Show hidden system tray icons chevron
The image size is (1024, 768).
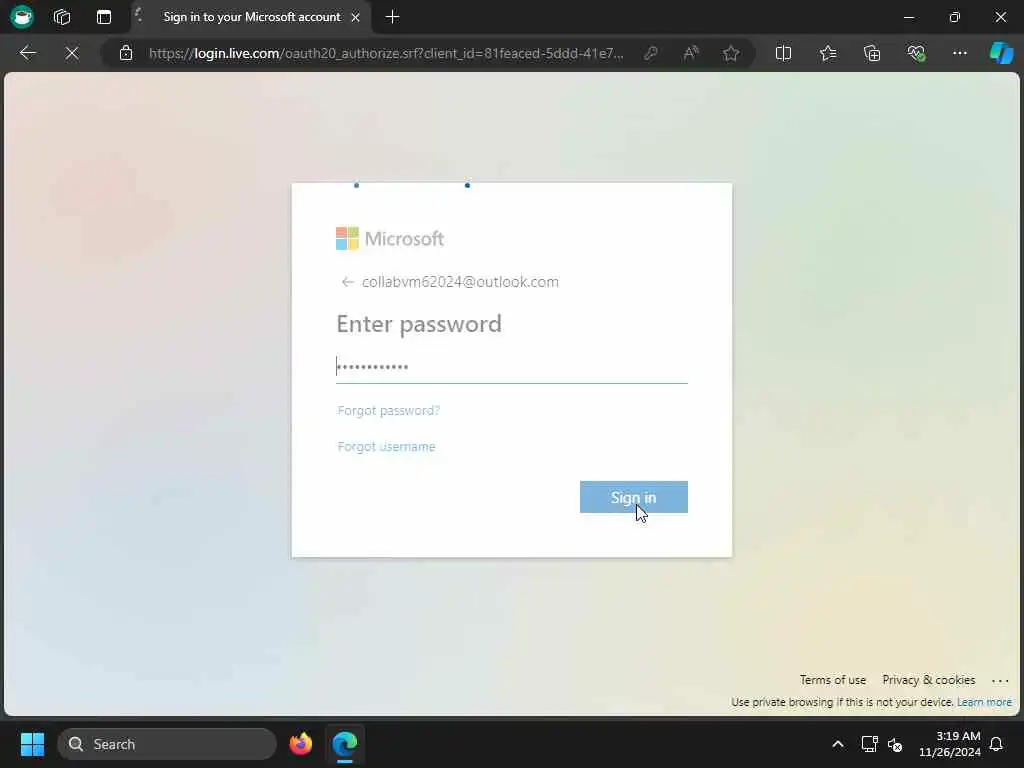pyautogui.click(x=838, y=744)
